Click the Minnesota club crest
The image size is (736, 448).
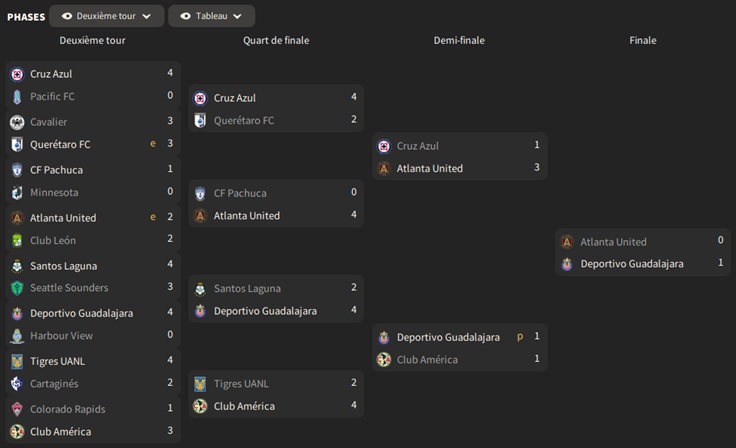pos(17,193)
